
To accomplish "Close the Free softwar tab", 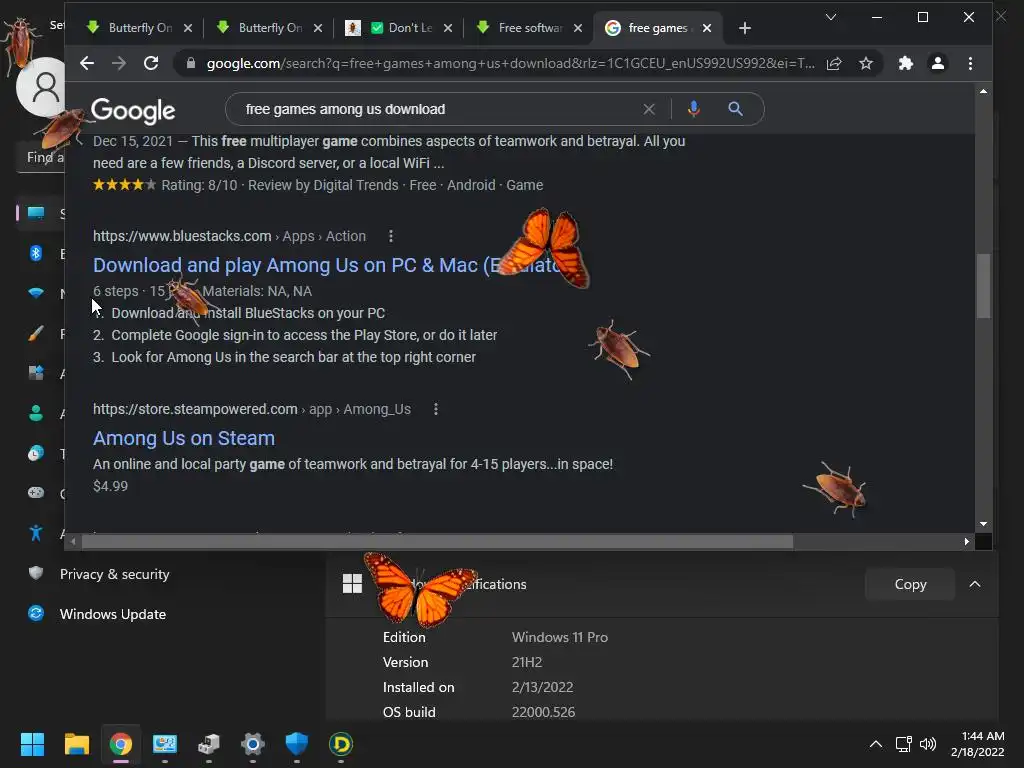I will [578, 28].
